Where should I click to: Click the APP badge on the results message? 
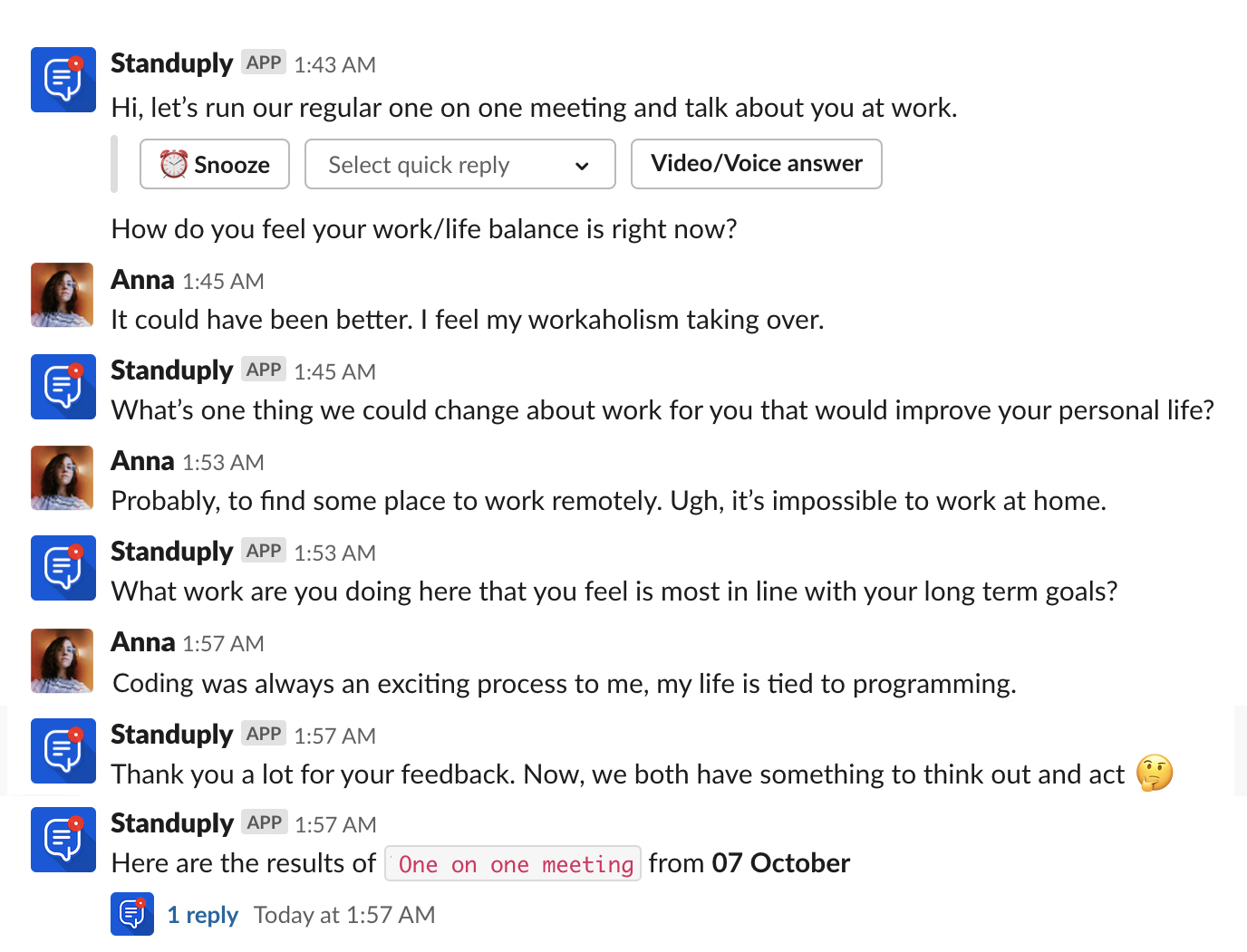(265, 822)
